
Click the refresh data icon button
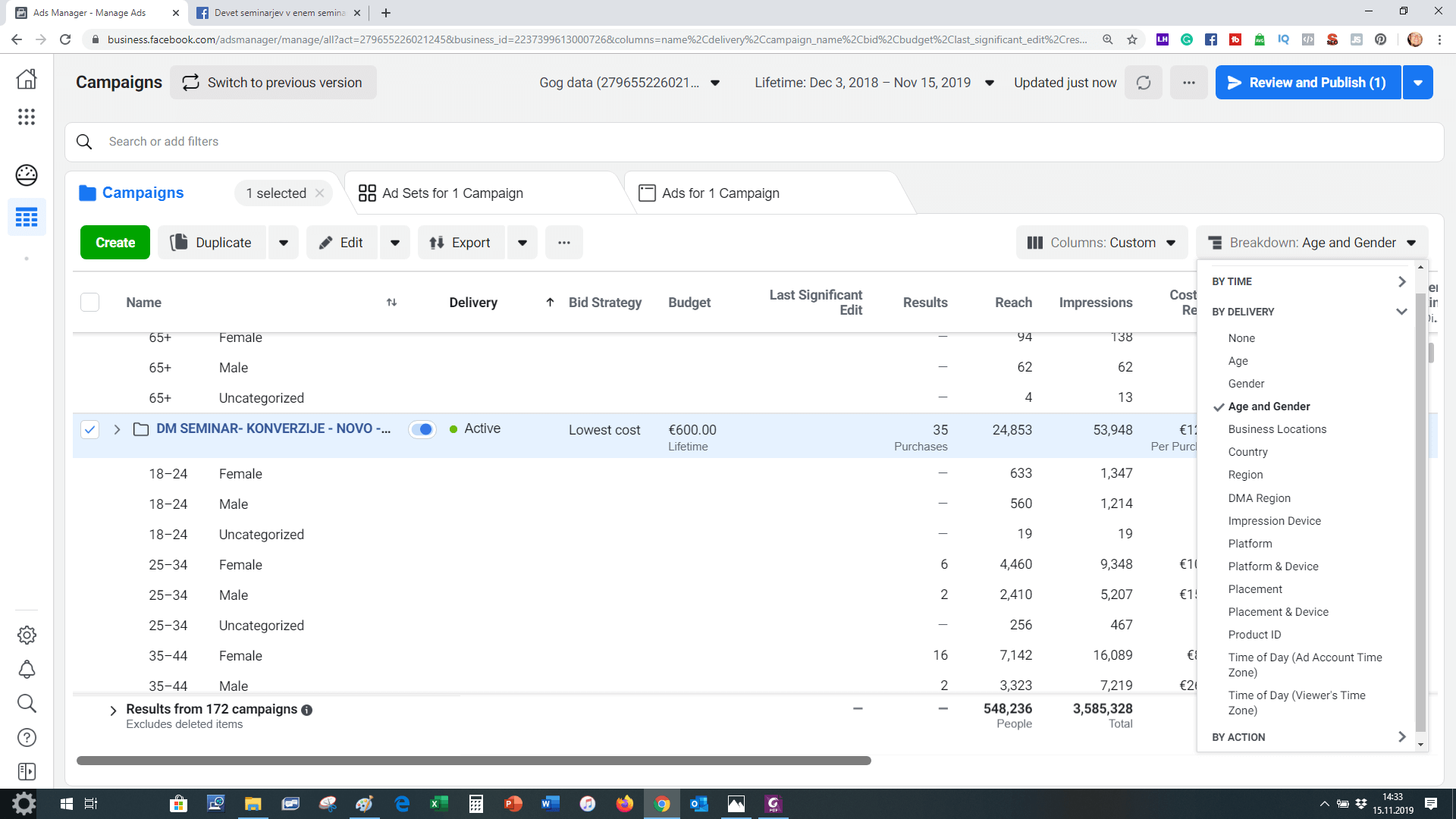(1144, 83)
